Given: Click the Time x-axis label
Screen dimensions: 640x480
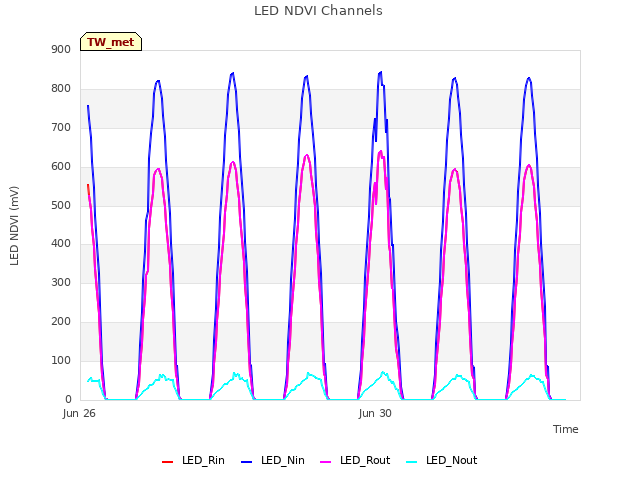Looking at the screenshot, I should pos(566,429).
